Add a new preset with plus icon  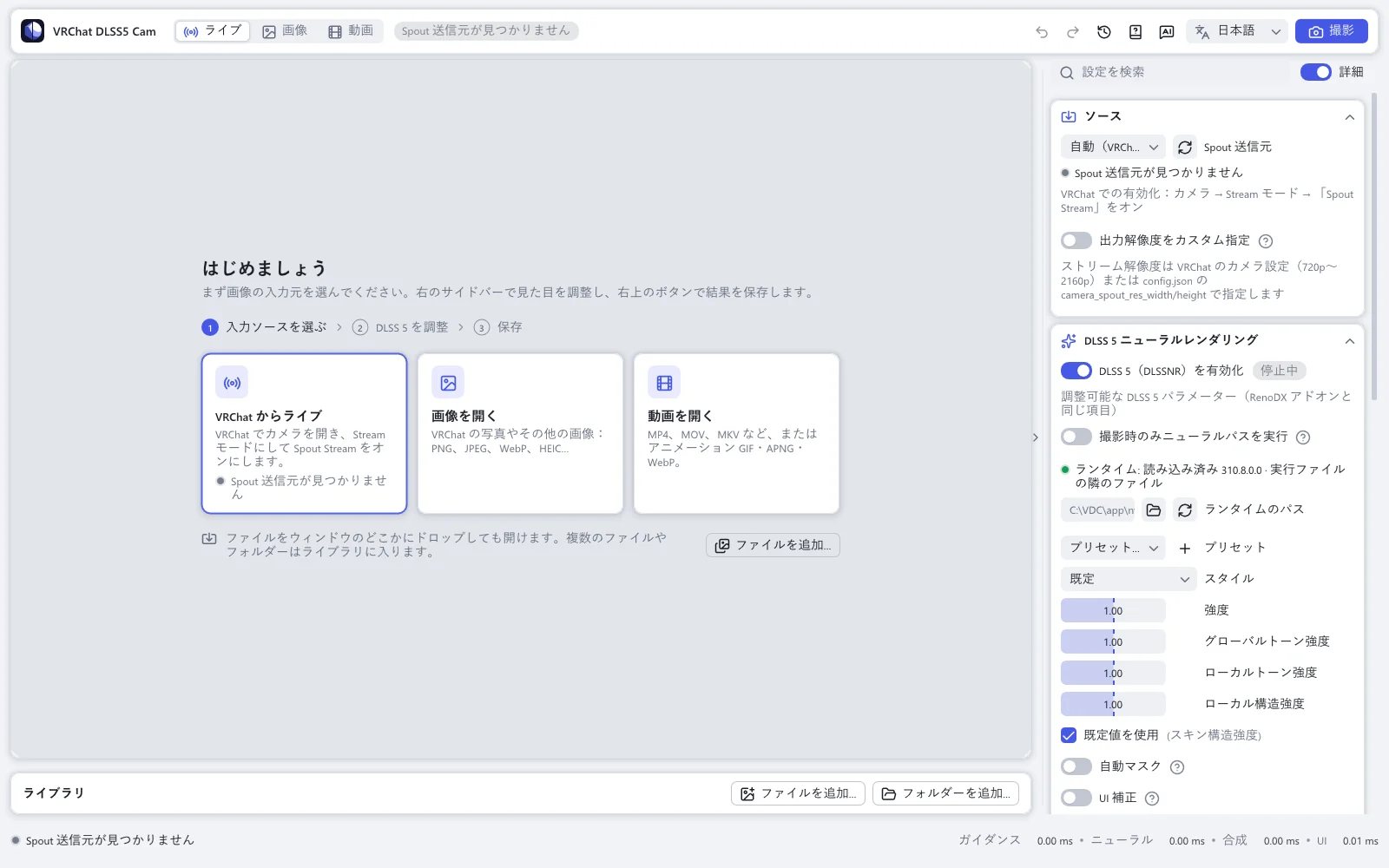point(1185,548)
